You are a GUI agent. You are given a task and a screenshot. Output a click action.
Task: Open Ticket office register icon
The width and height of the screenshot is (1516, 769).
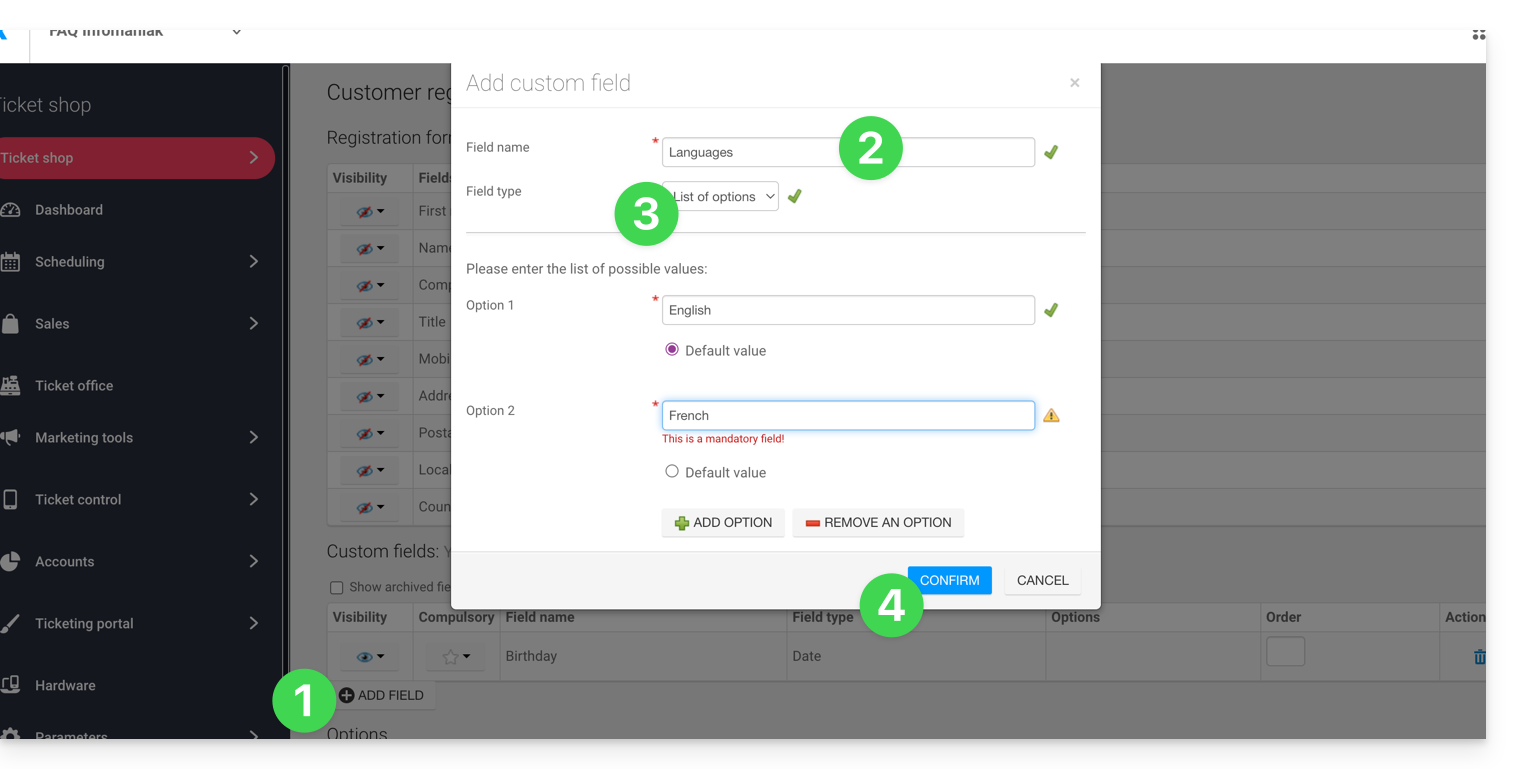click(10, 386)
